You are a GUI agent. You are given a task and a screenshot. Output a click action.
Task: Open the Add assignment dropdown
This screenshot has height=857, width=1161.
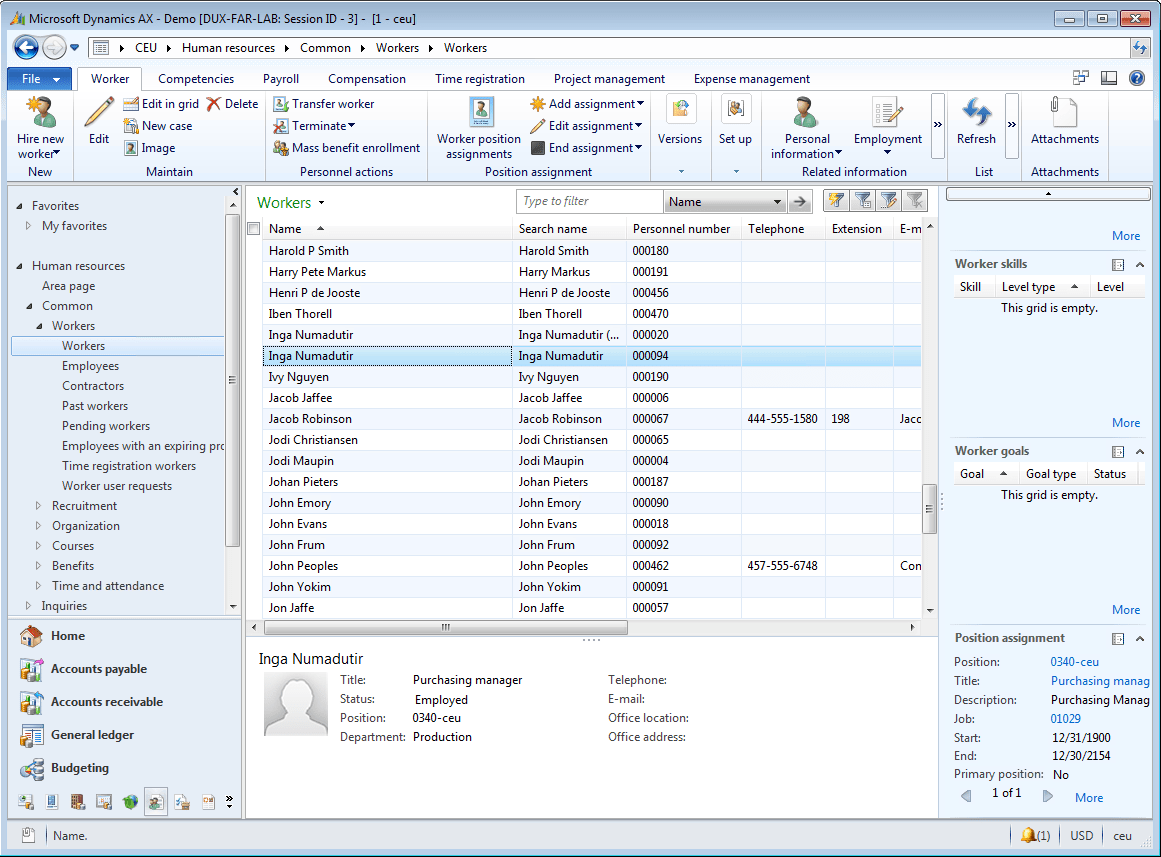587,104
